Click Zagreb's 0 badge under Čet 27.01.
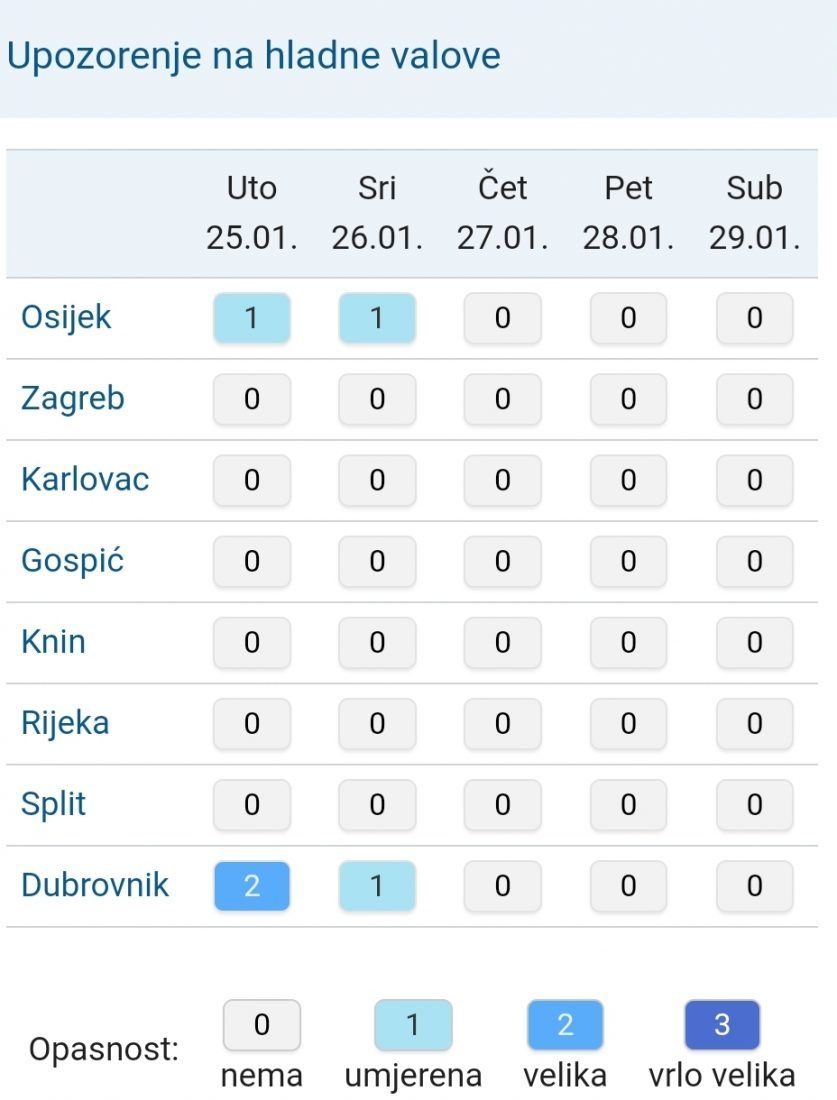Viewport: 837px width, 1100px height. pos(503,399)
